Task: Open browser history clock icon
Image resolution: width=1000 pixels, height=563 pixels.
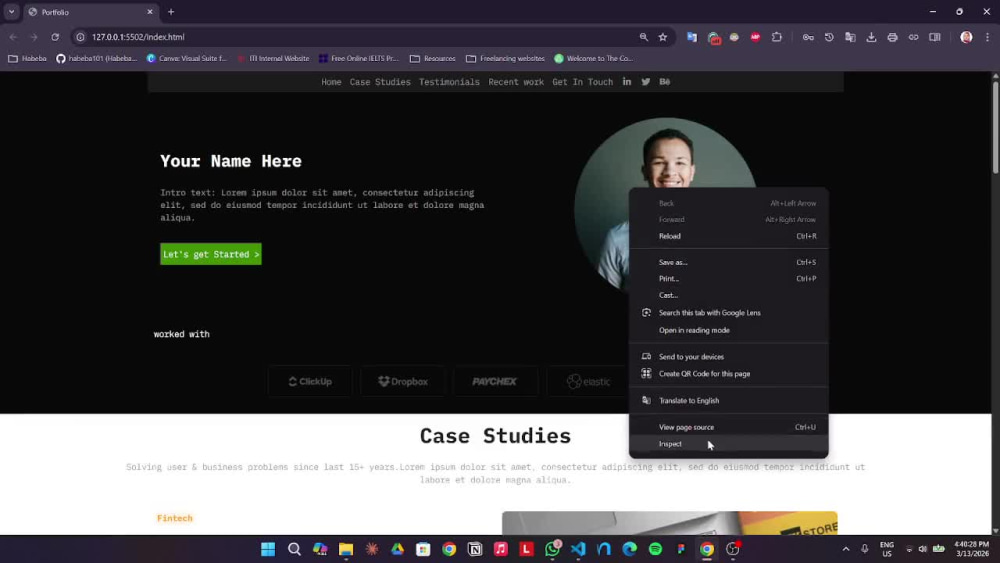Action: pos(829,37)
